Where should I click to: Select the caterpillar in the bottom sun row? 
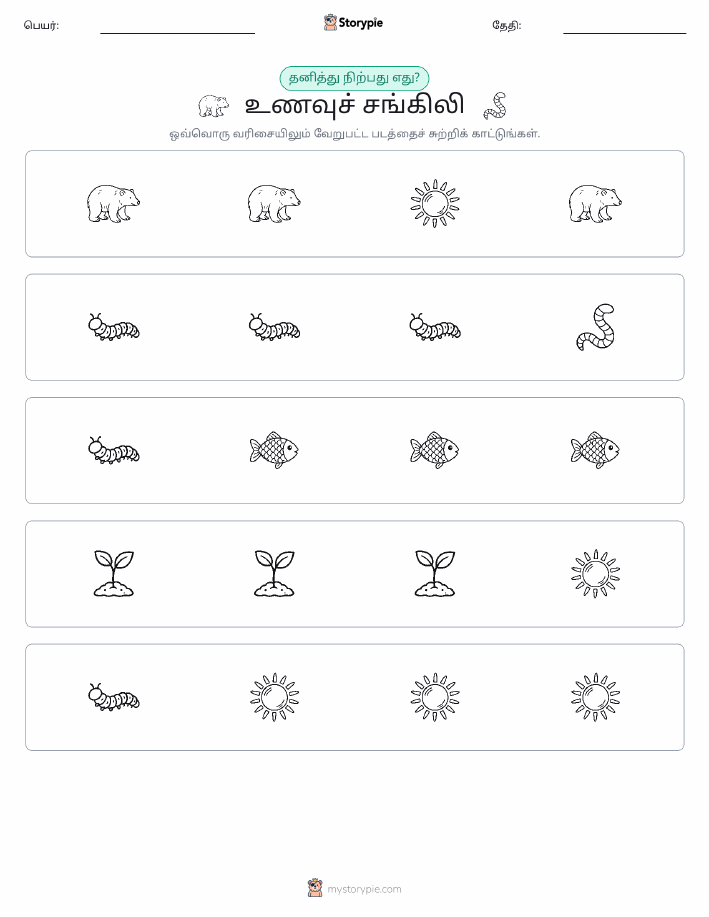[x=113, y=697]
